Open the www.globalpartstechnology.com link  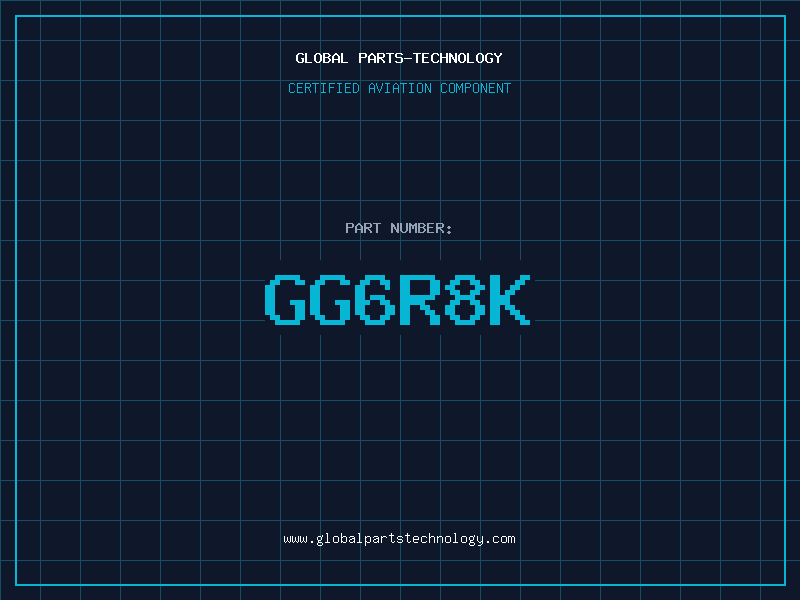tap(399, 539)
